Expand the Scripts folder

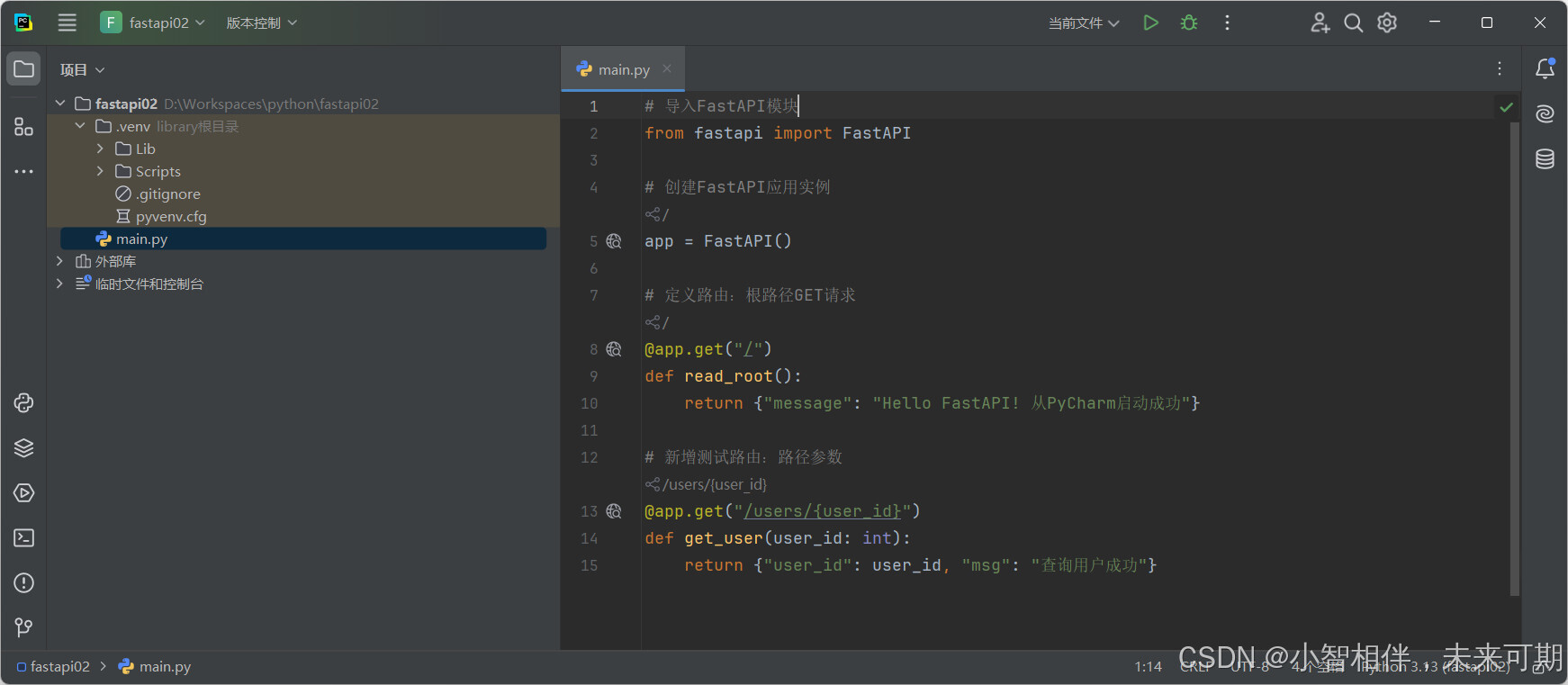(x=100, y=171)
